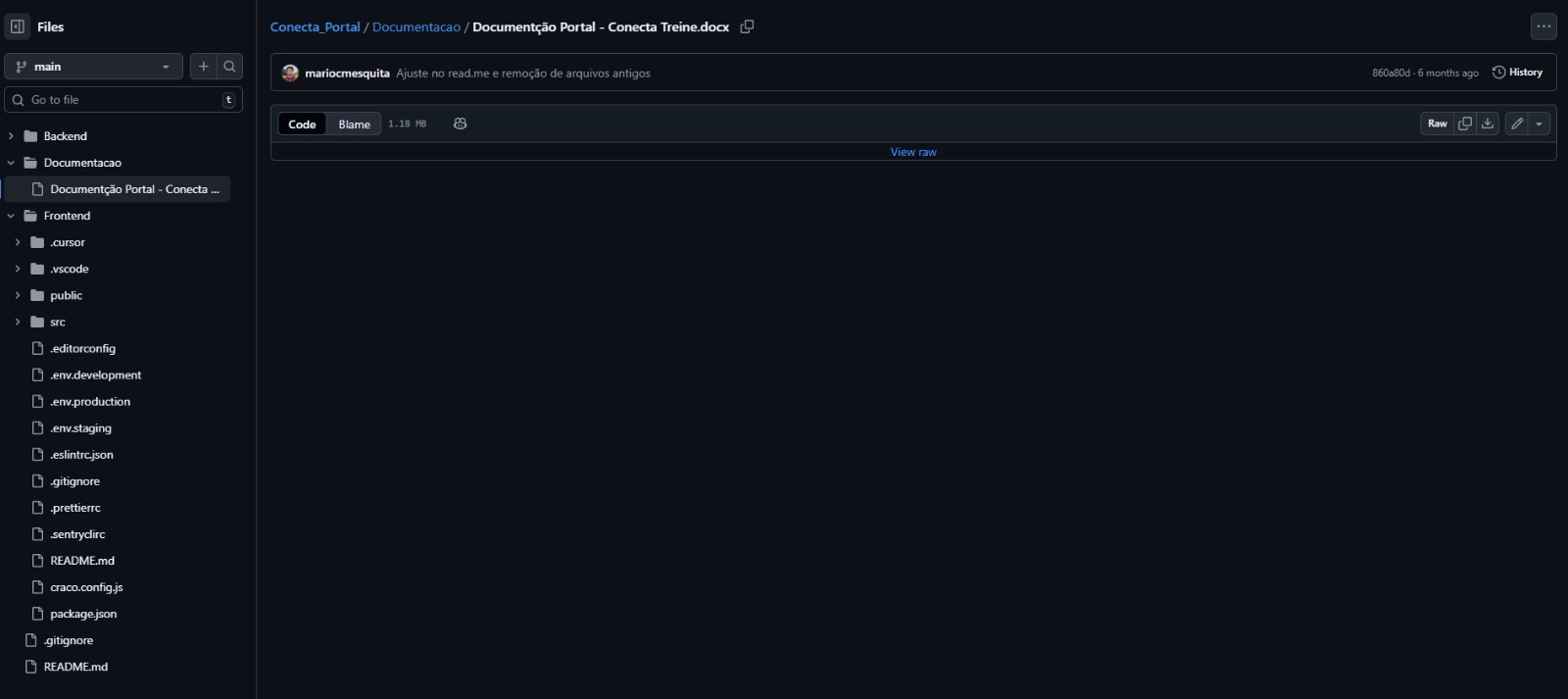Edit file using the pencil icon
Screen dimensions: 1568x699
click(1517, 124)
